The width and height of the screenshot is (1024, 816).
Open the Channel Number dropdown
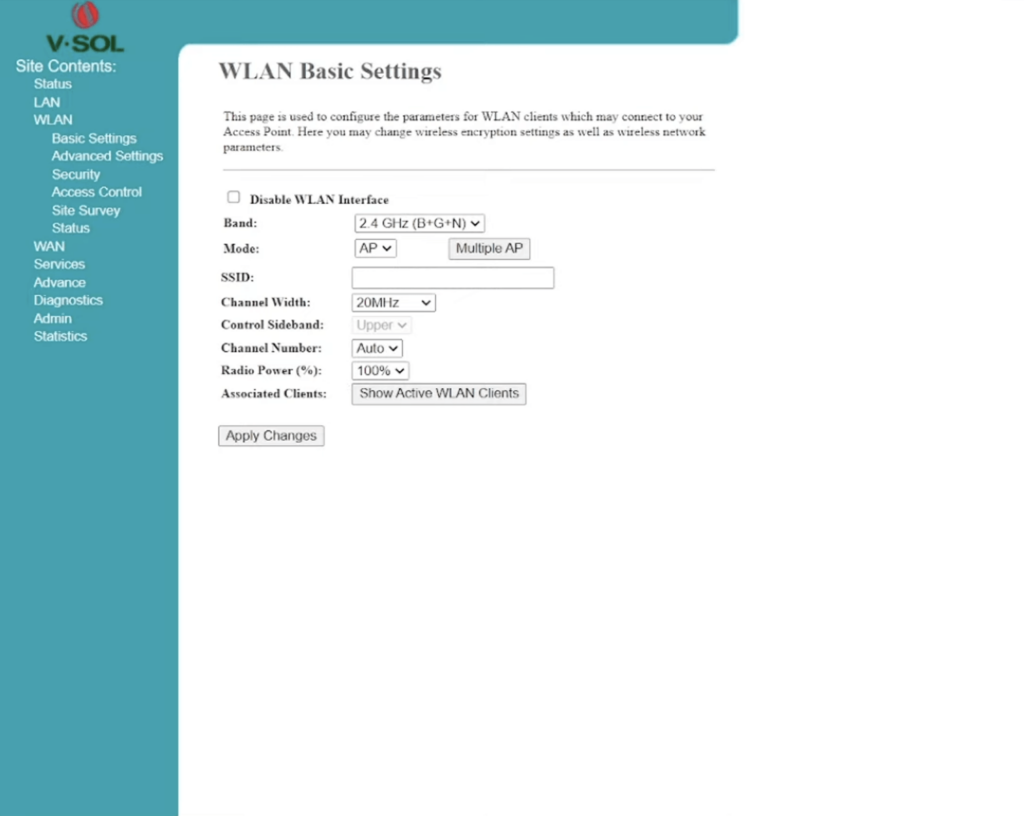click(376, 347)
